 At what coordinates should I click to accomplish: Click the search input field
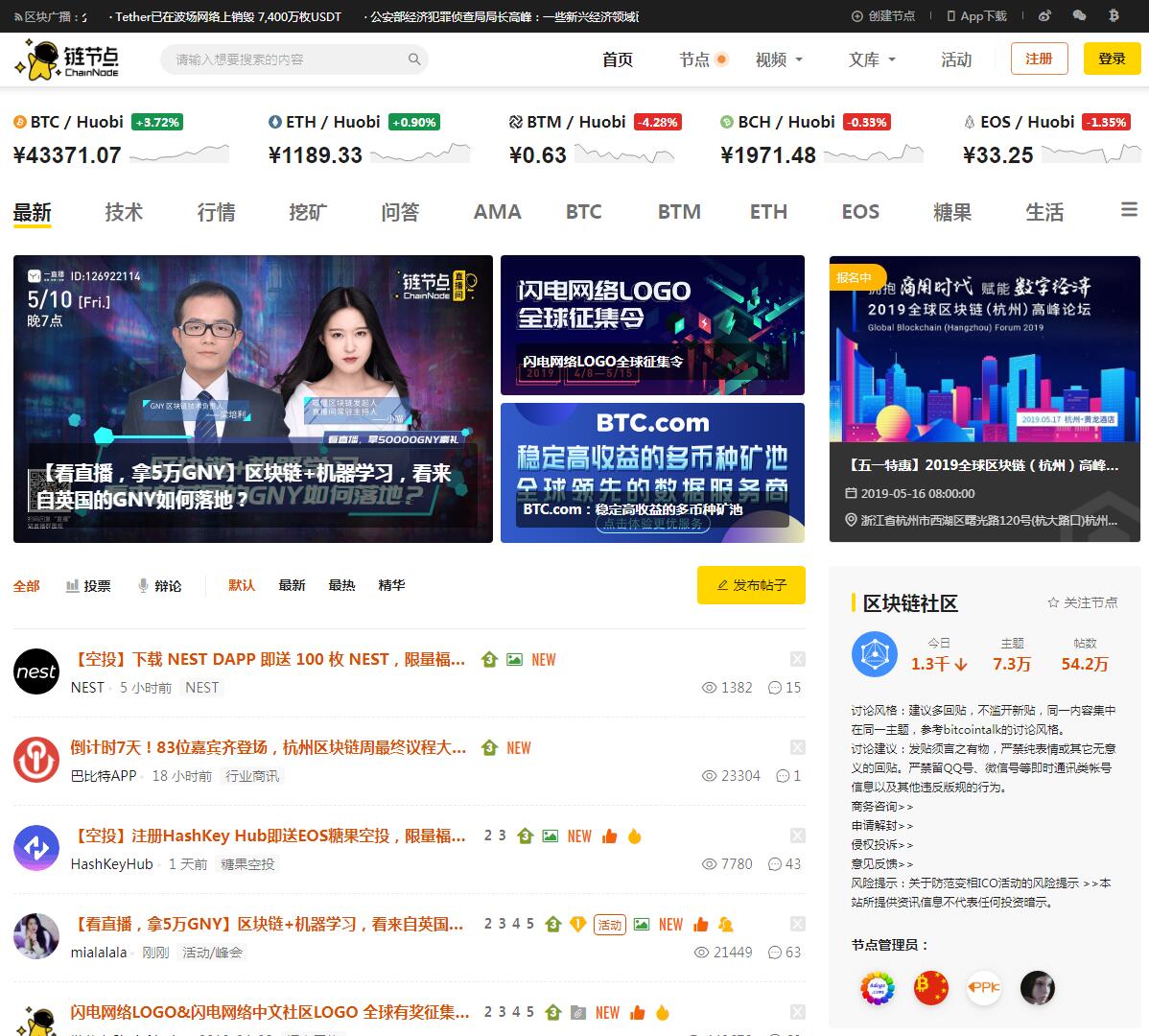coord(293,59)
